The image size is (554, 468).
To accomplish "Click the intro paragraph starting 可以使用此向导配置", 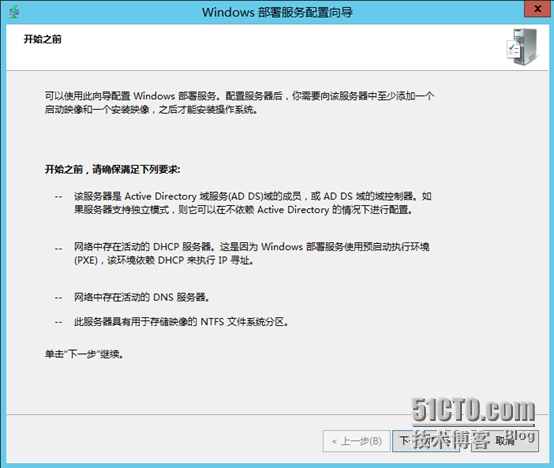I will [x=239, y=103].
